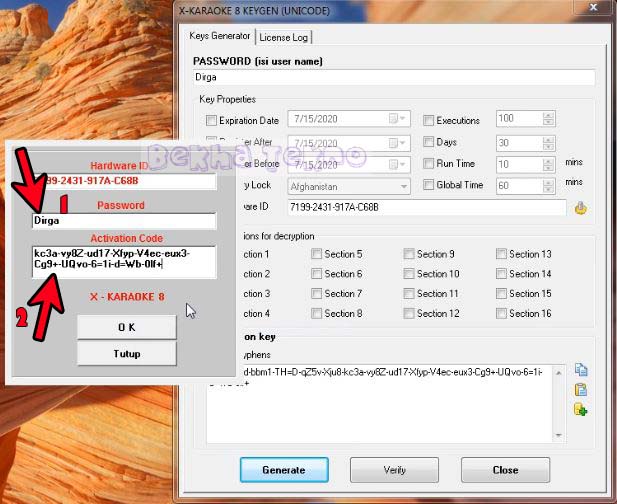The height and width of the screenshot is (504, 617).
Task: Close the X-Karaoke 8 Keygen window
Action: (593, 7)
